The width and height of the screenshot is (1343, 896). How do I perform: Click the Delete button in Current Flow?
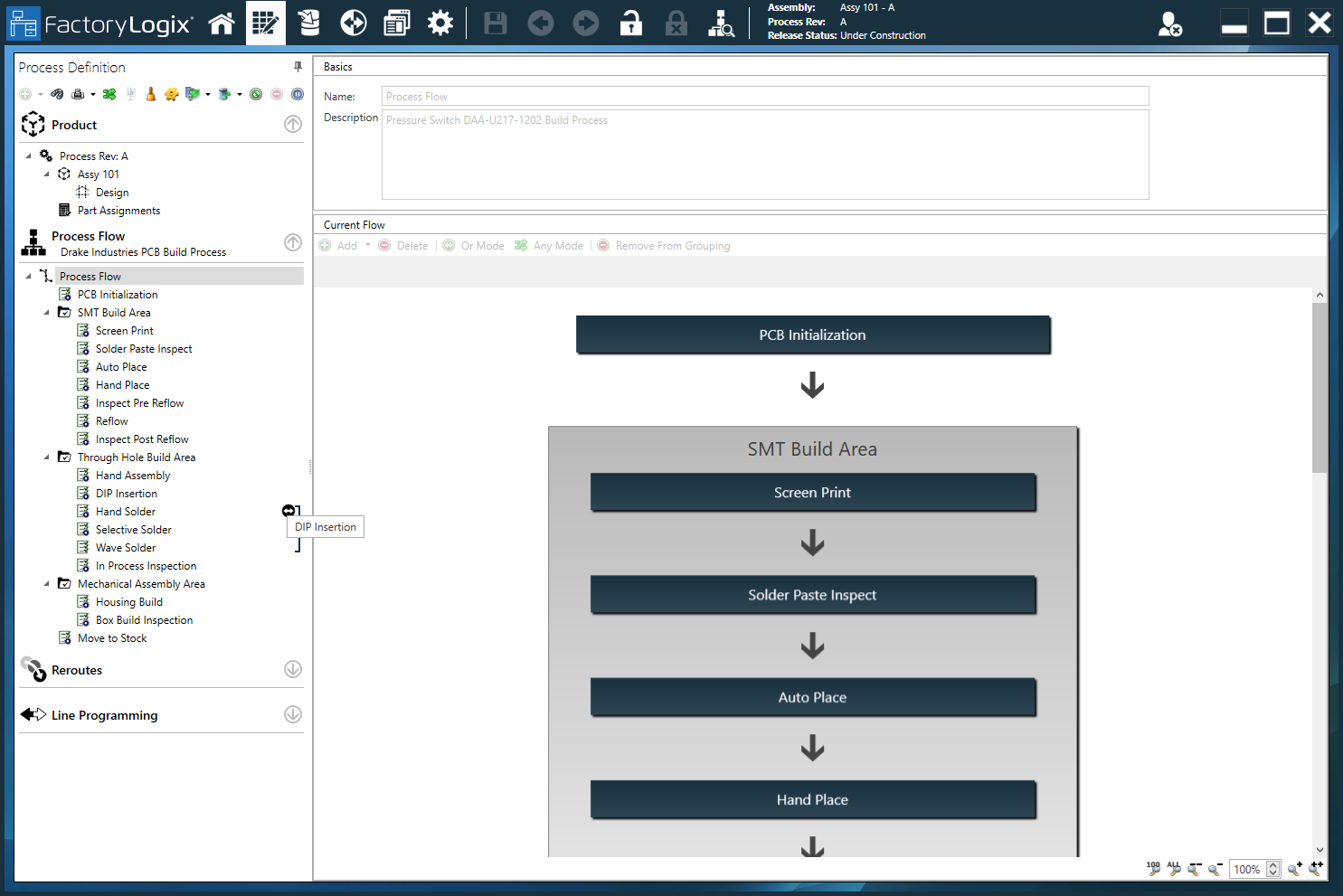(403, 245)
